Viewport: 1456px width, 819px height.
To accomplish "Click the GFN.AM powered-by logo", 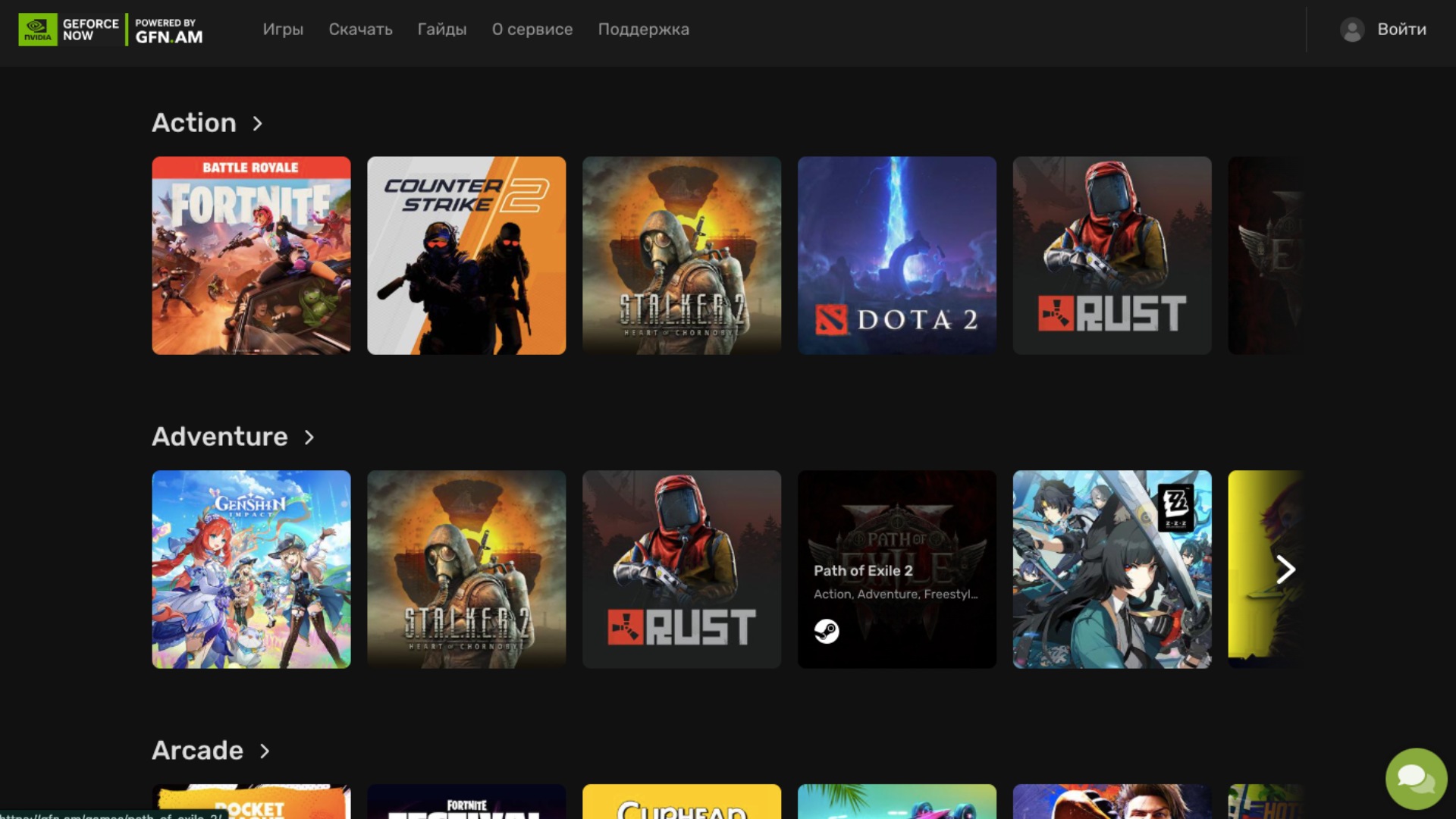I will point(168,31).
